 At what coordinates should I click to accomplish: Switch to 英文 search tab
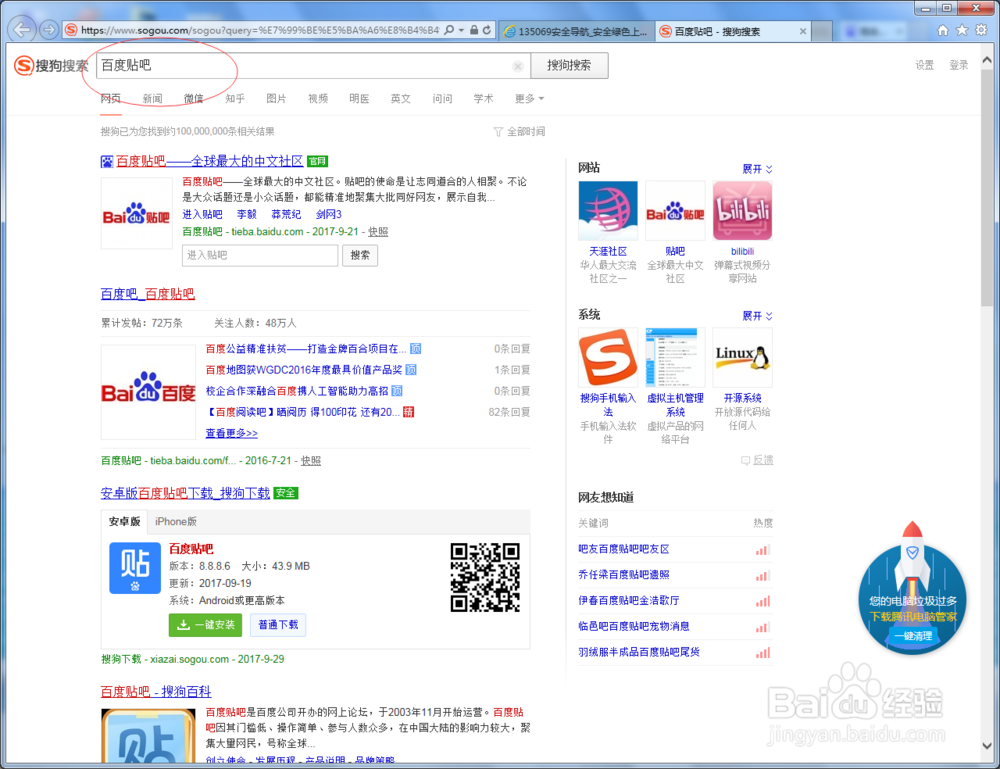[x=401, y=98]
